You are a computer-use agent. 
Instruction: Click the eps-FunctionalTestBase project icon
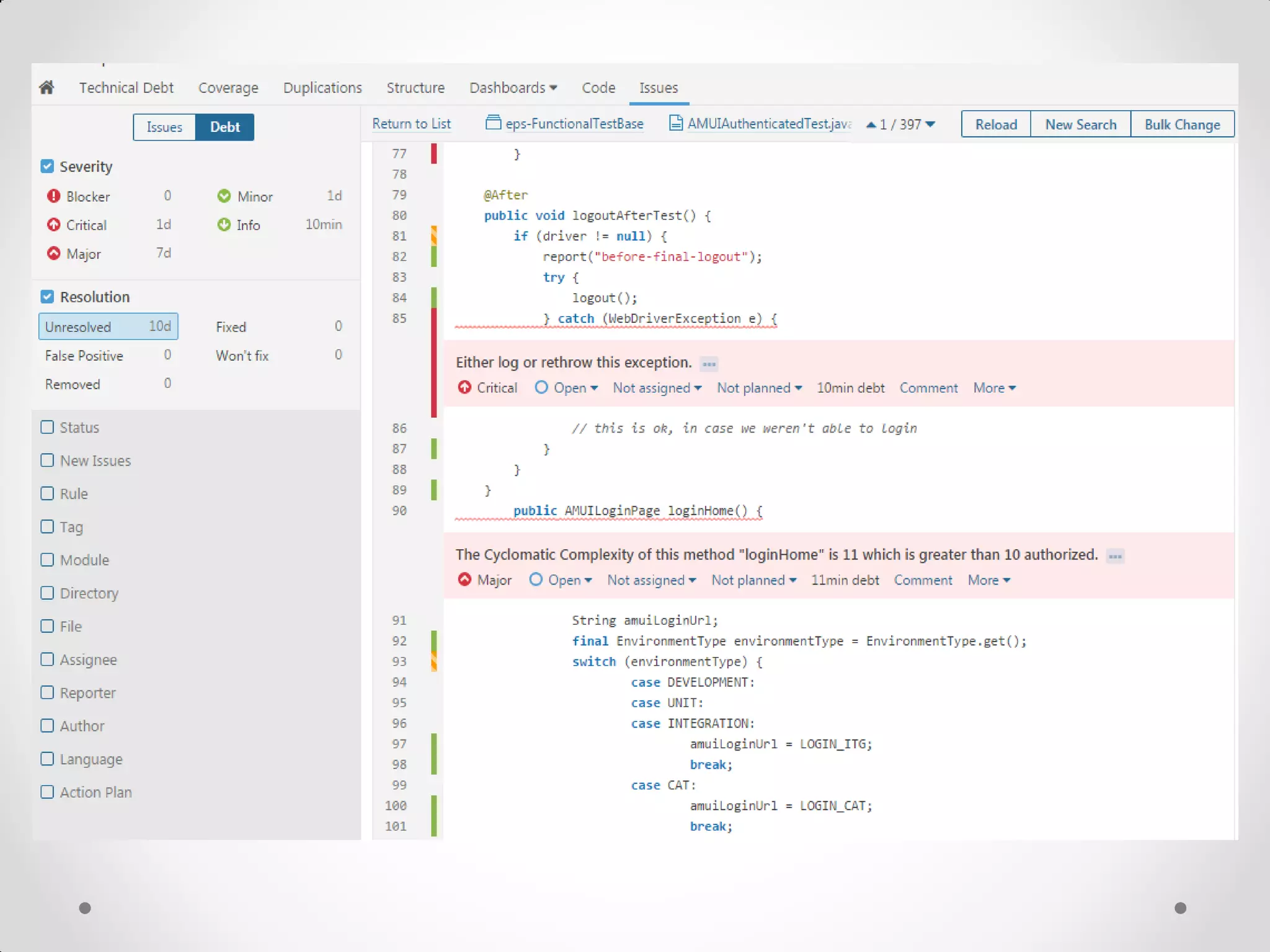(493, 123)
